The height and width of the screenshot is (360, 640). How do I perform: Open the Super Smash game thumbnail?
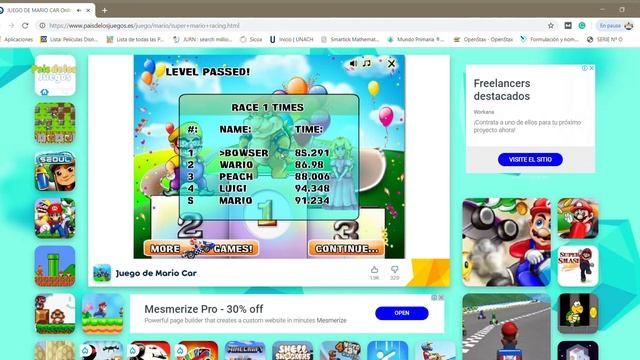coord(578,266)
